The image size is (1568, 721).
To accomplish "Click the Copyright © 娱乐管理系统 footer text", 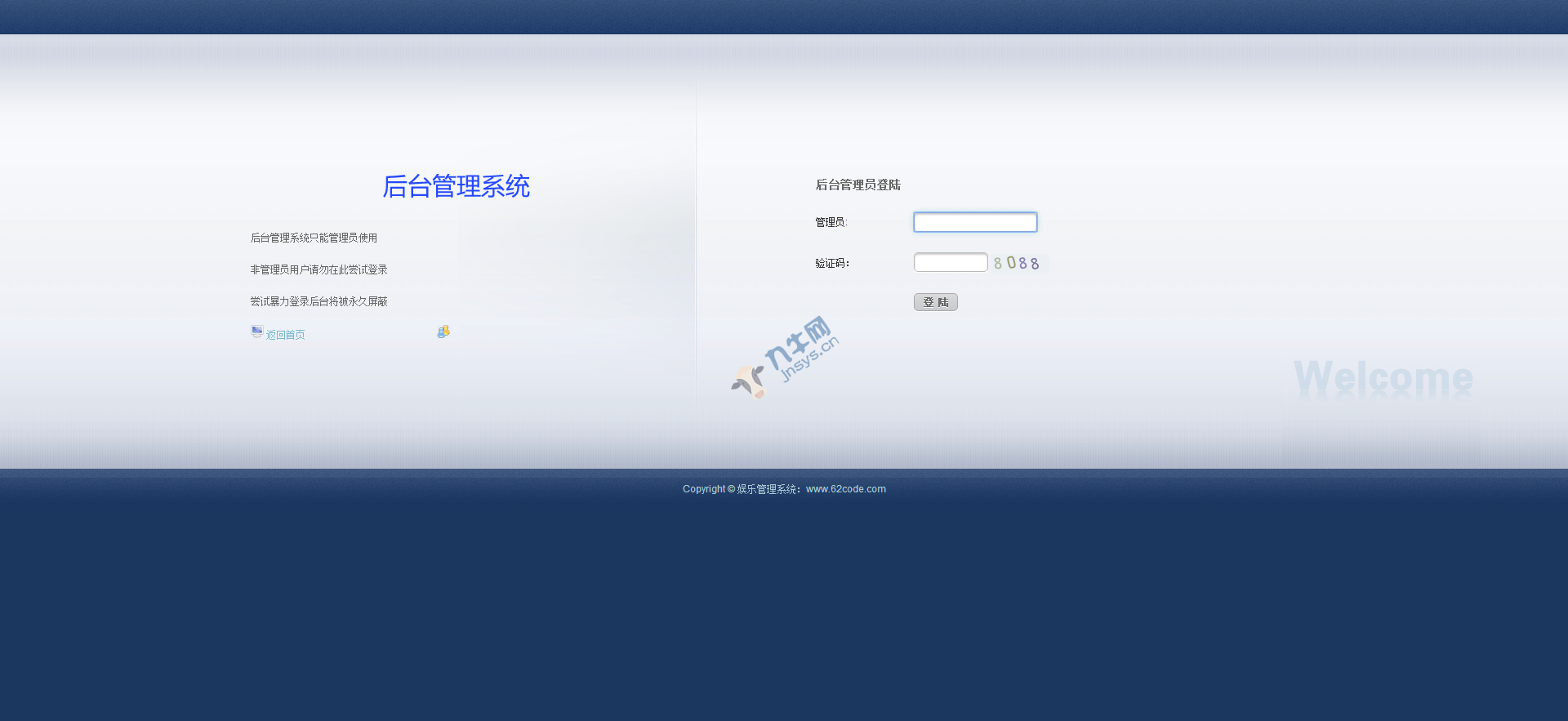I will [x=742, y=489].
